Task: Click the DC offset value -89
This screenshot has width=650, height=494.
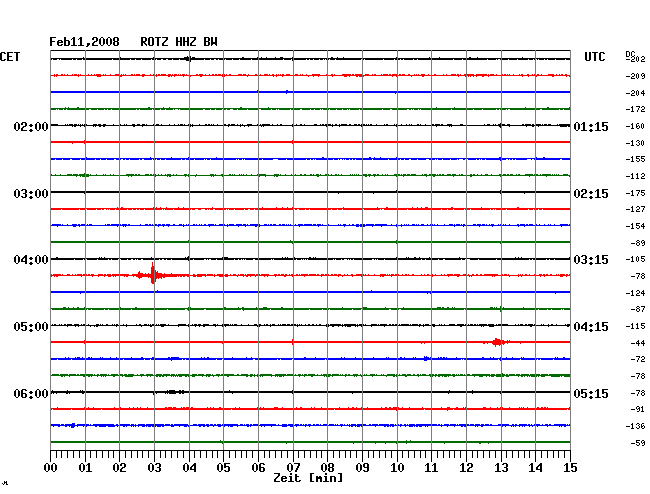Action: 638,243
